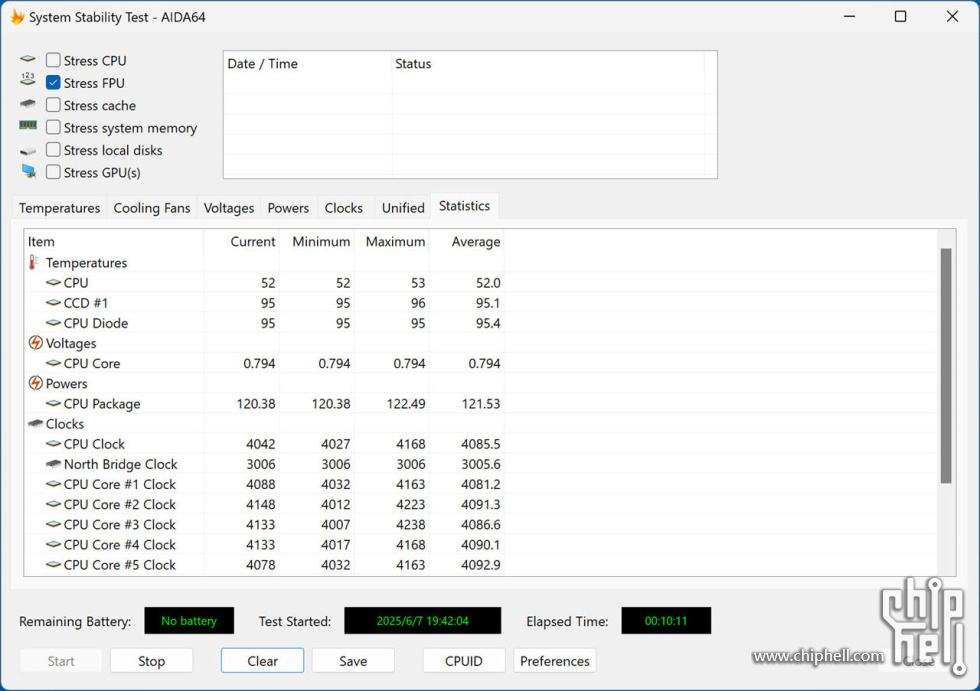Open the Cooling Fans tab

click(152, 207)
